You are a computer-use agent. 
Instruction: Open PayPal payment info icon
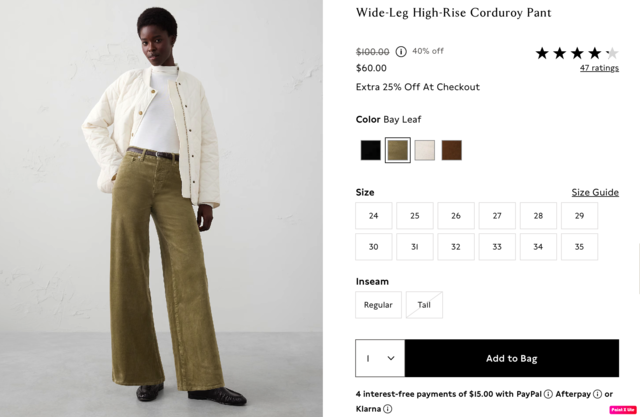coord(548,394)
